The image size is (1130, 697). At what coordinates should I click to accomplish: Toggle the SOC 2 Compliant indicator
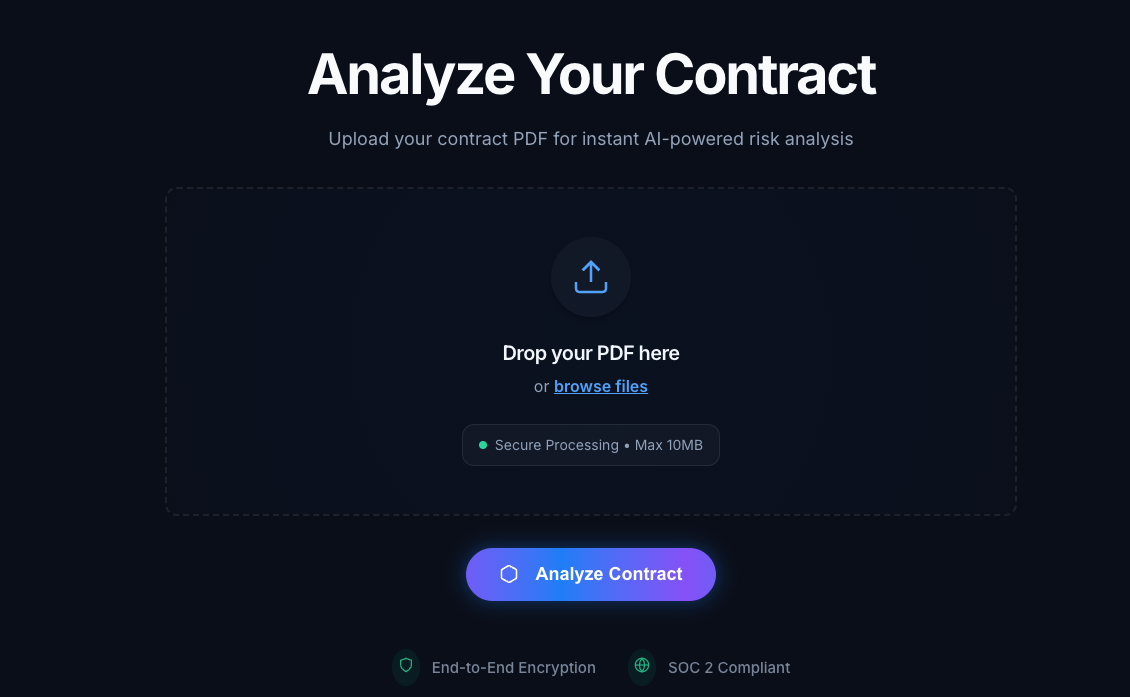[709, 666]
